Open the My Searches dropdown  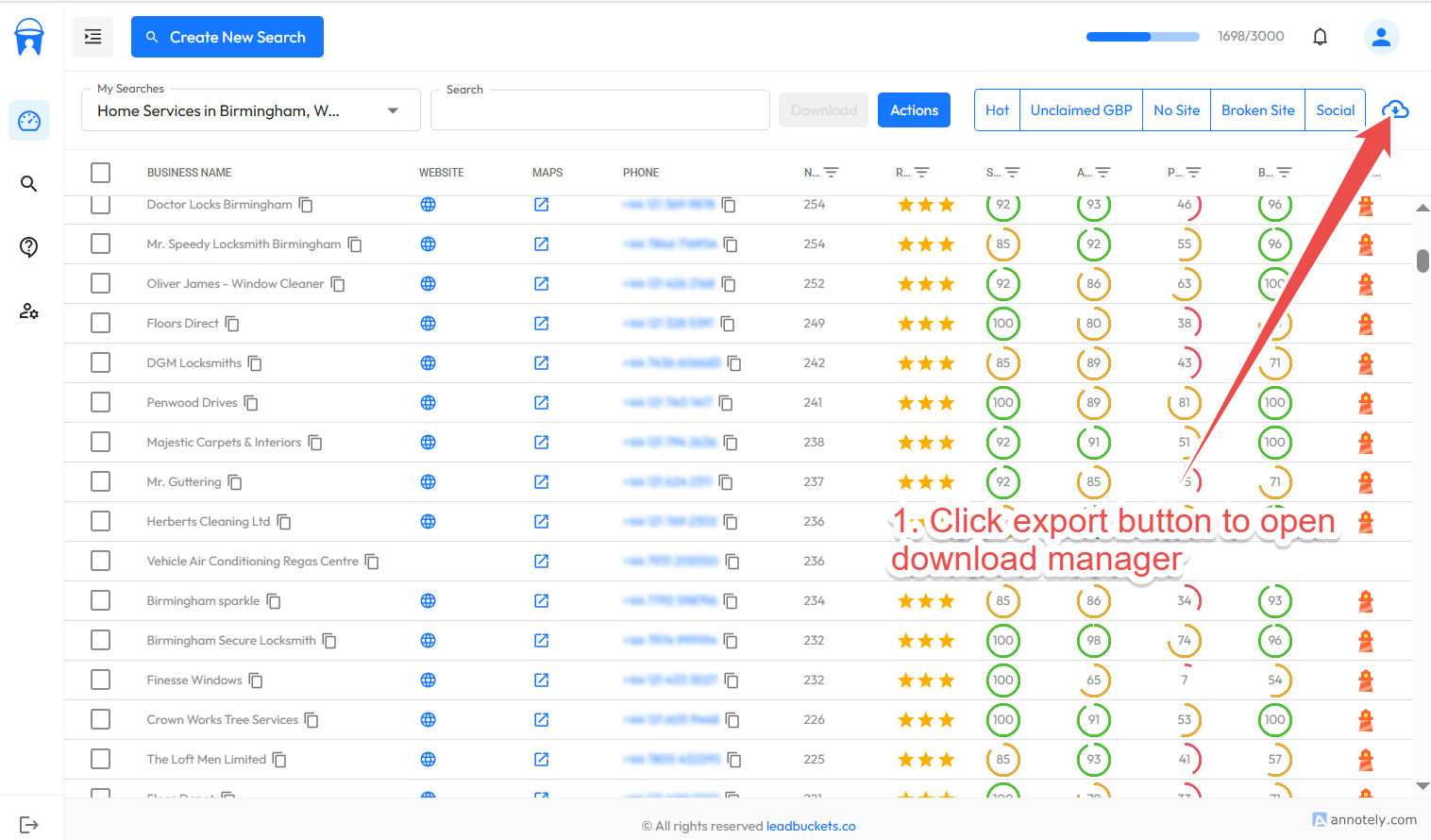click(x=393, y=109)
